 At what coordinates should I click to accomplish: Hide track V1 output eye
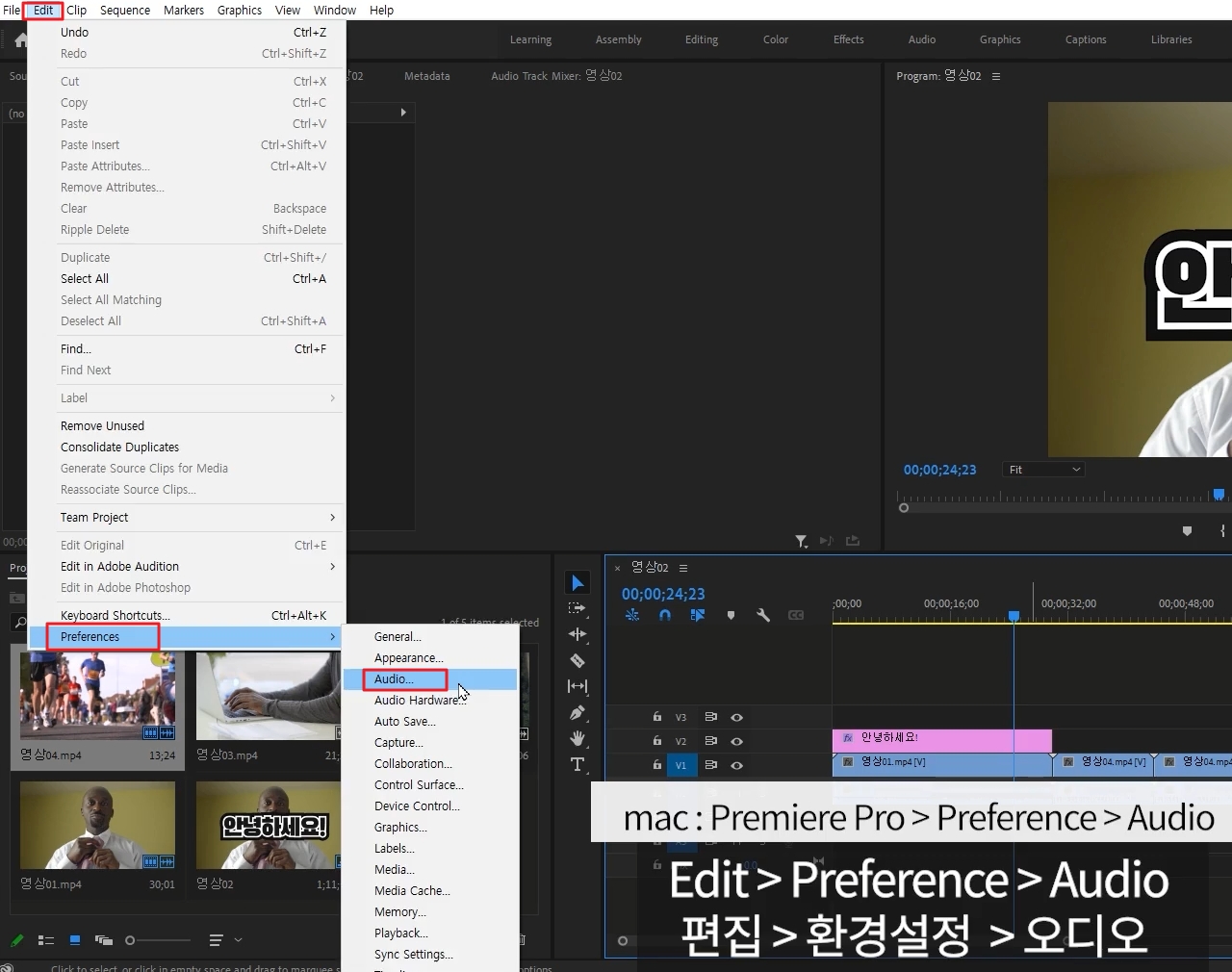736,765
